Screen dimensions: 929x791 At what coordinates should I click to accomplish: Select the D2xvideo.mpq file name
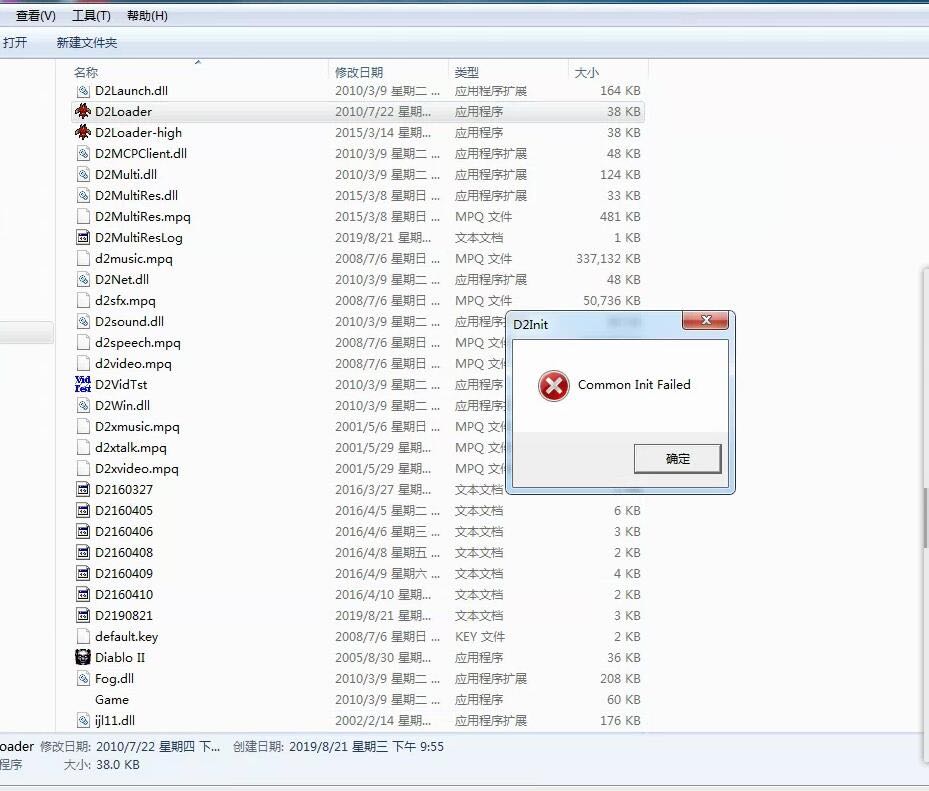(136, 469)
